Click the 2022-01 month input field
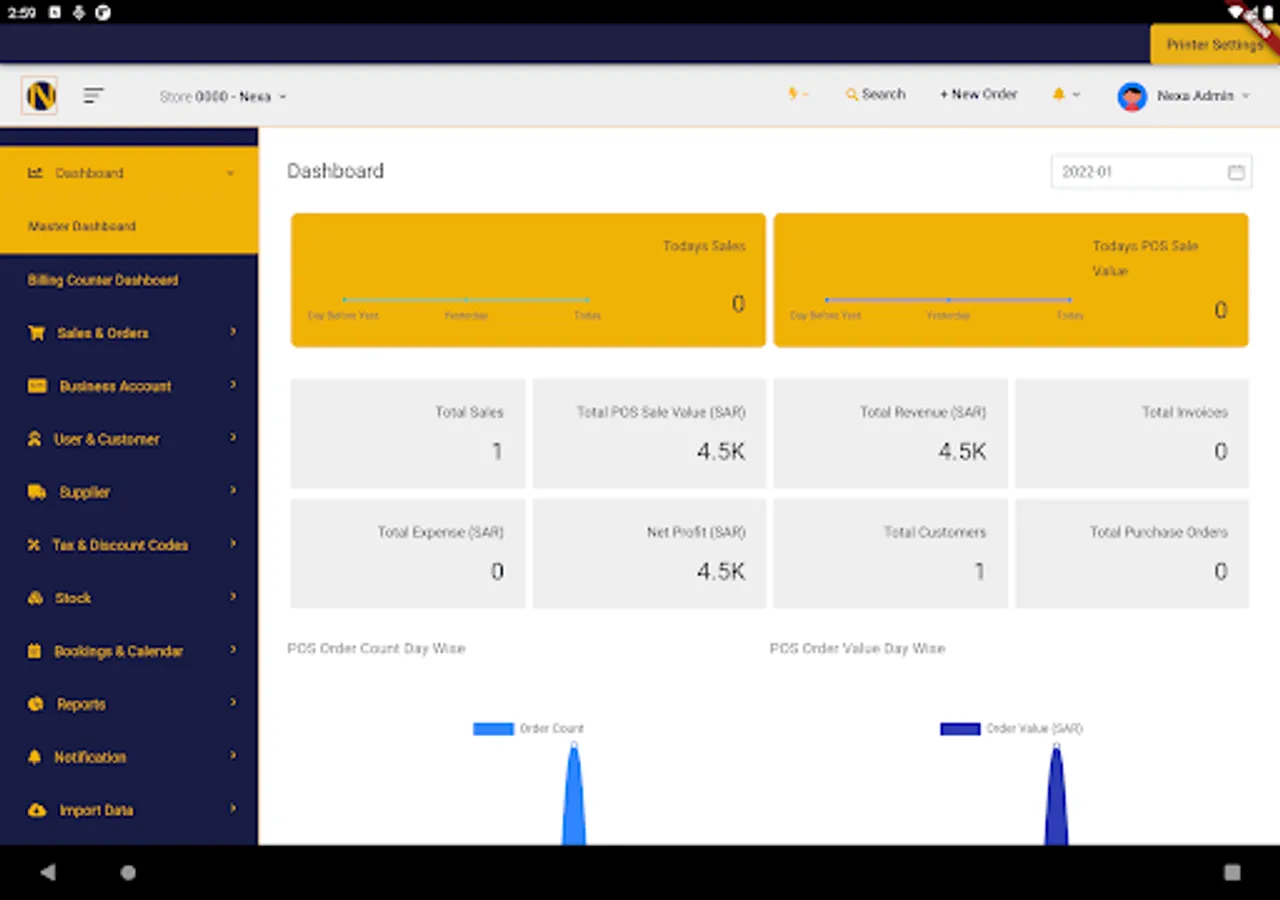Screen dimensions: 1280x900 [x=1151, y=172]
